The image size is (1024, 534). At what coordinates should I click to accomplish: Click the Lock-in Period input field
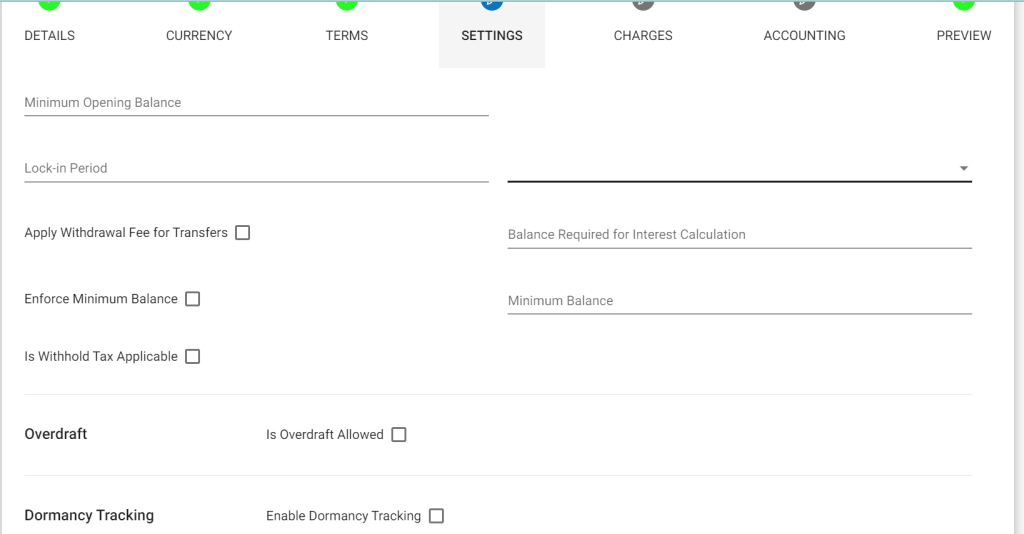256,168
